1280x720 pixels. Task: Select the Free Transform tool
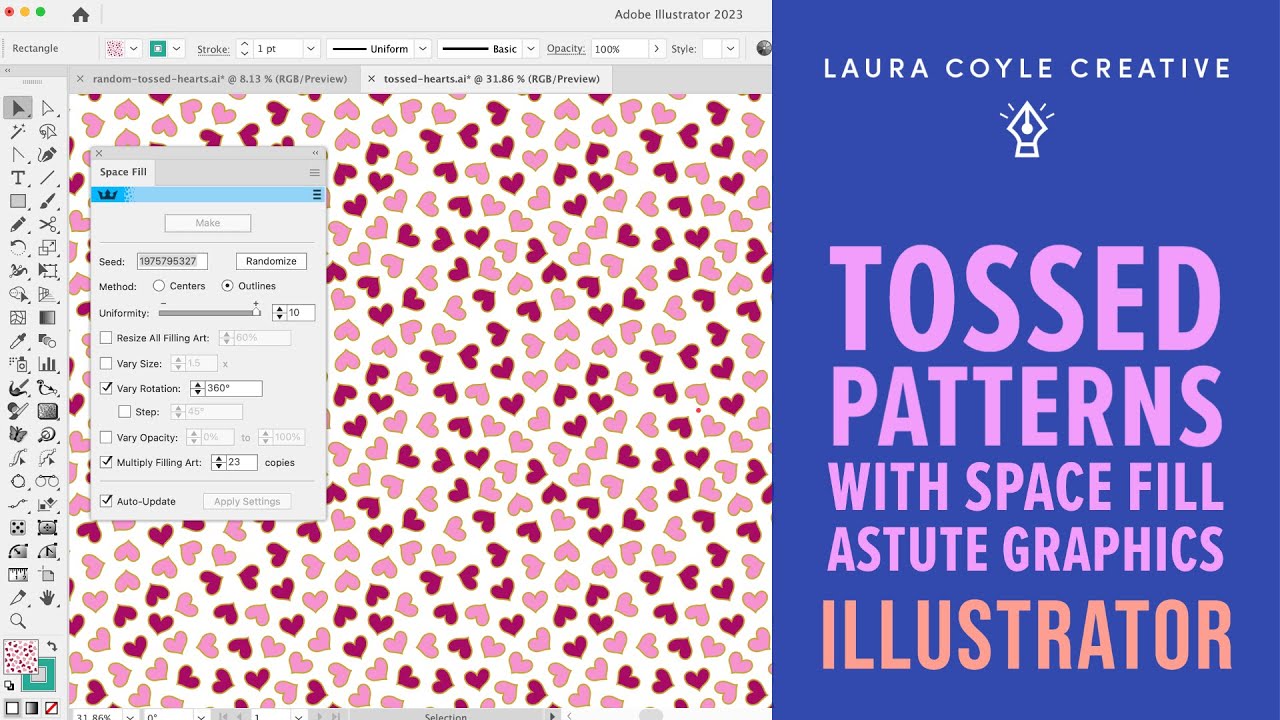point(47,271)
